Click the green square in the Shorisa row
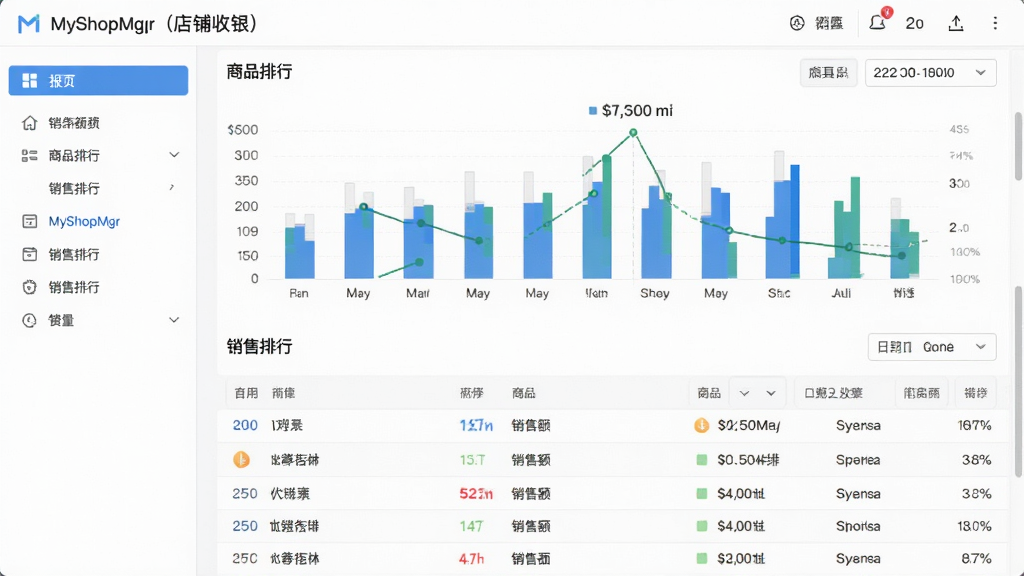1024x576 pixels. point(702,526)
